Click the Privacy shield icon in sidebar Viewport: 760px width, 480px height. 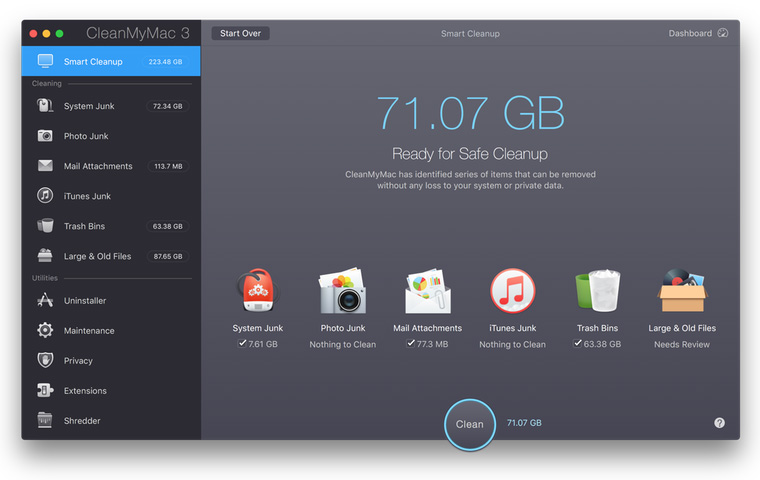pos(45,360)
